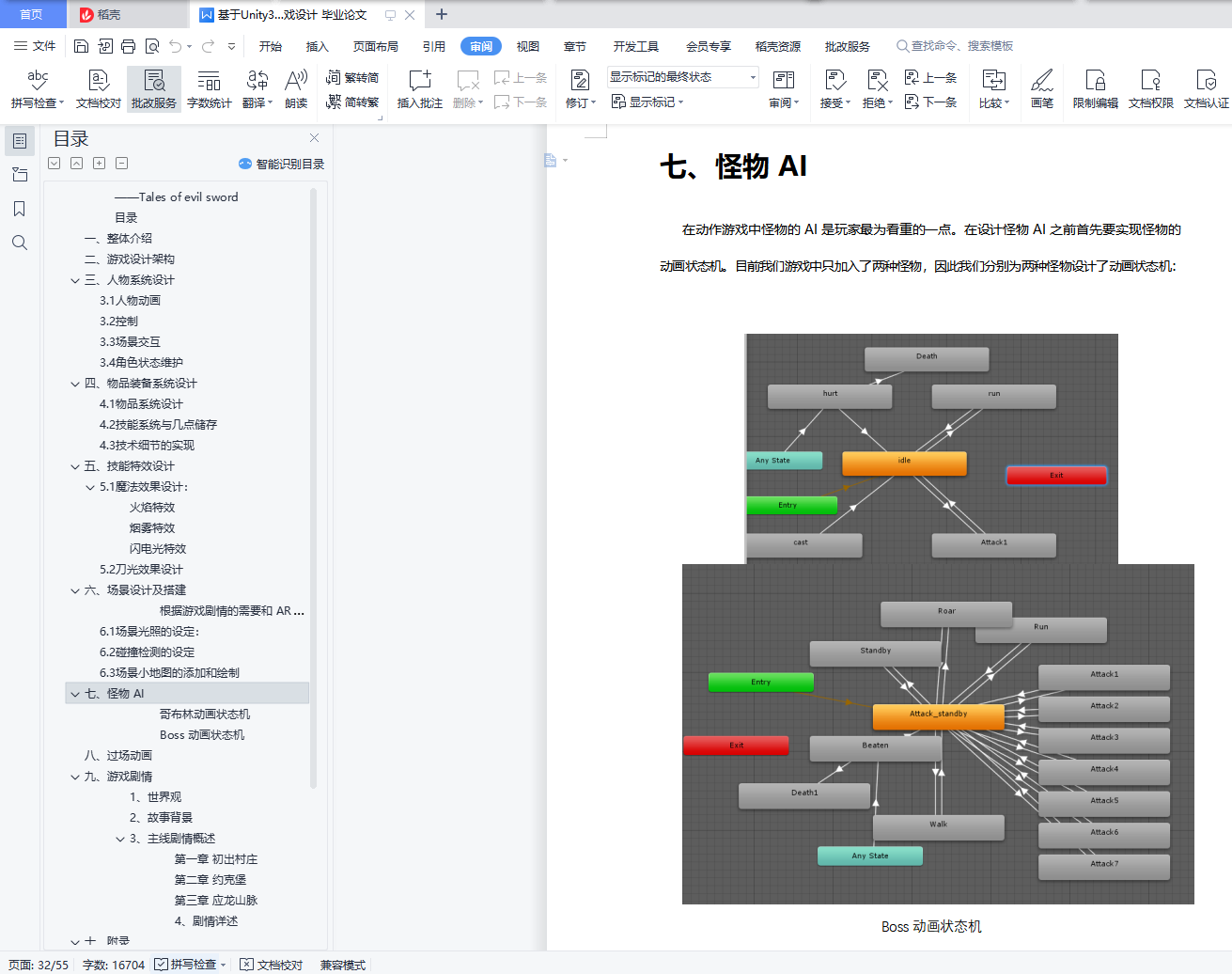The height and width of the screenshot is (974, 1232).
Task: Click the 查找命令、搜索模板 search box
Action: [x=955, y=46]
